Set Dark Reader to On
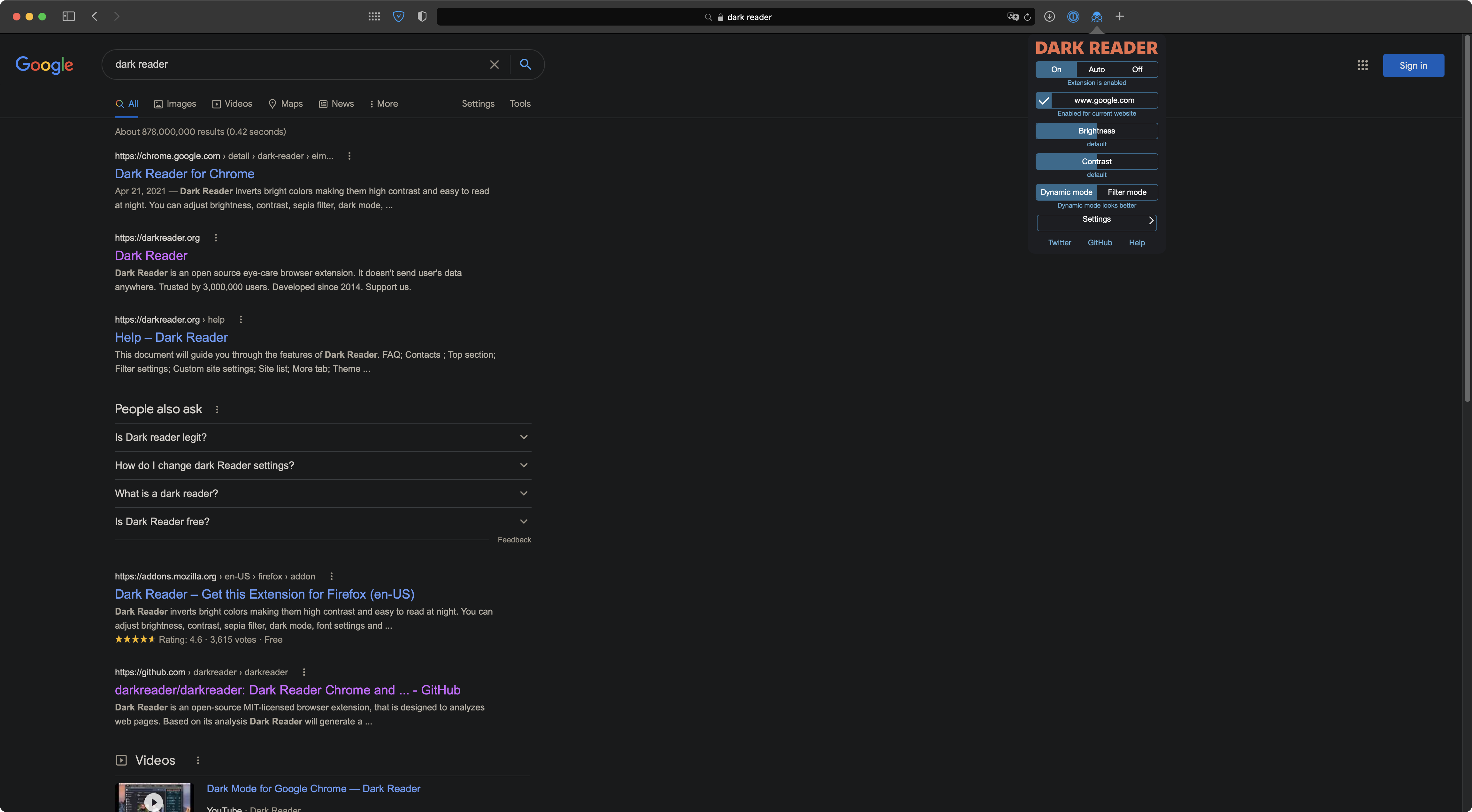Image resolution: width=1472 pixels, height=812 pixels. pos(1056,70)
